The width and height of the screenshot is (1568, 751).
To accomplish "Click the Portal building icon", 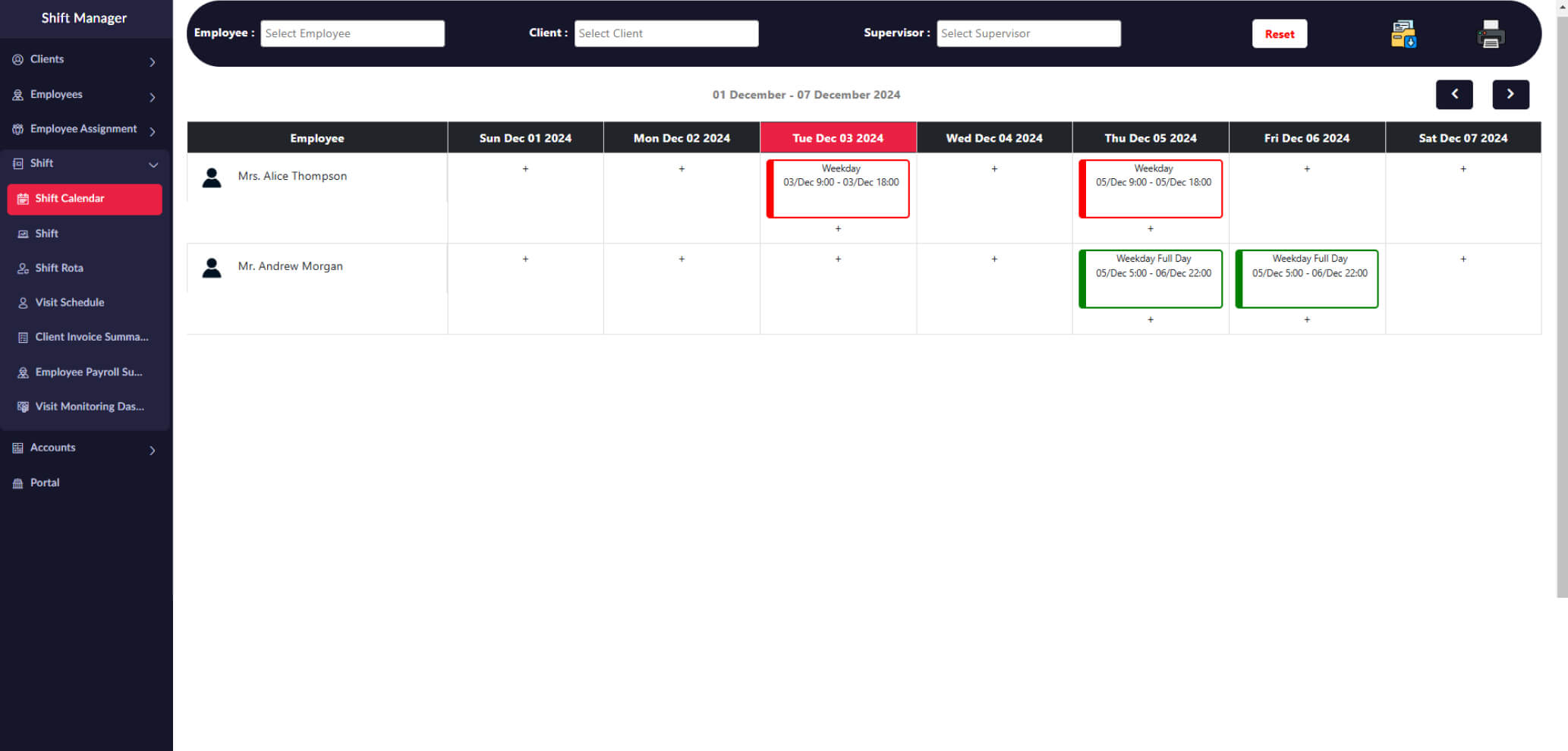I will tap(17, 483).
